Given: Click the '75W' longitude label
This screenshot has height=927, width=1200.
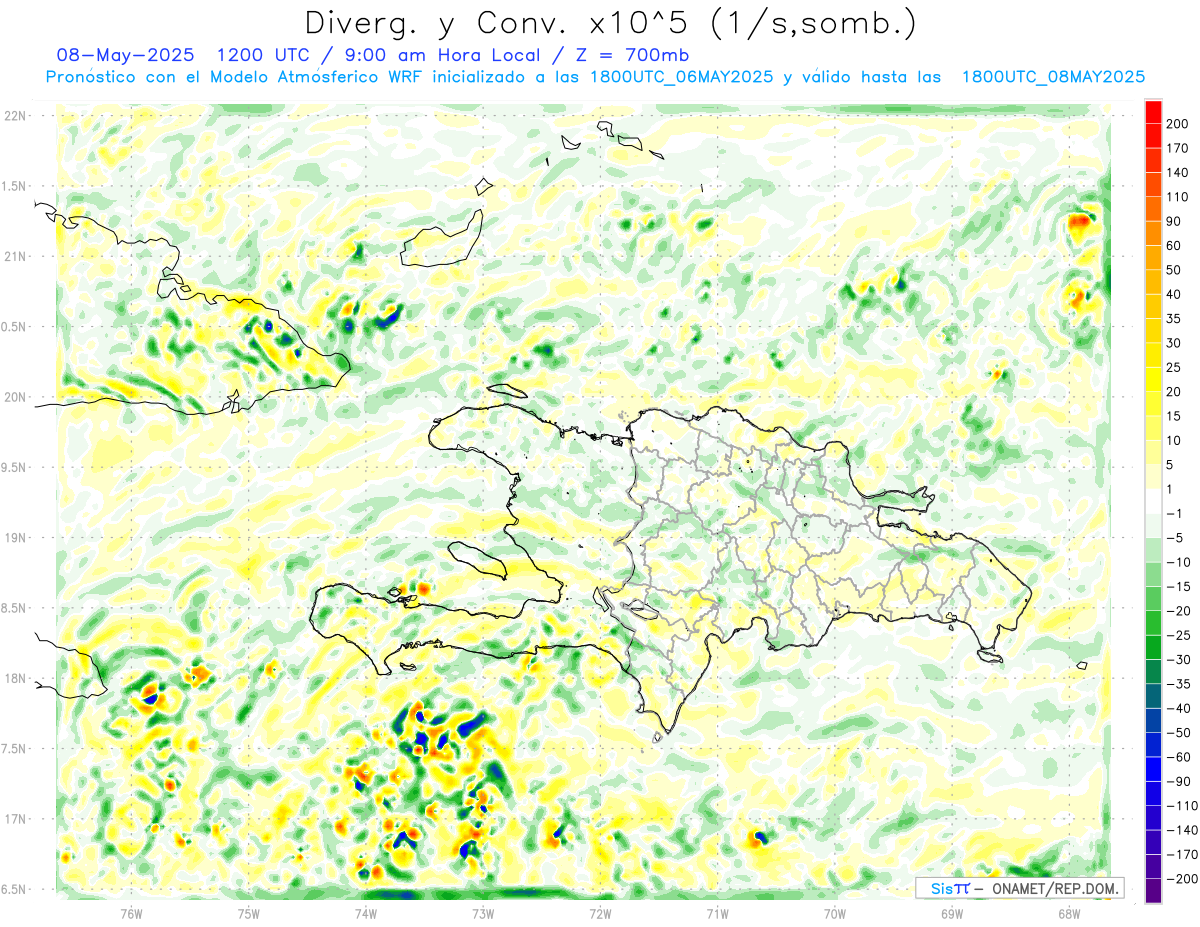Looking at the screenshot, I should [248, 914].
